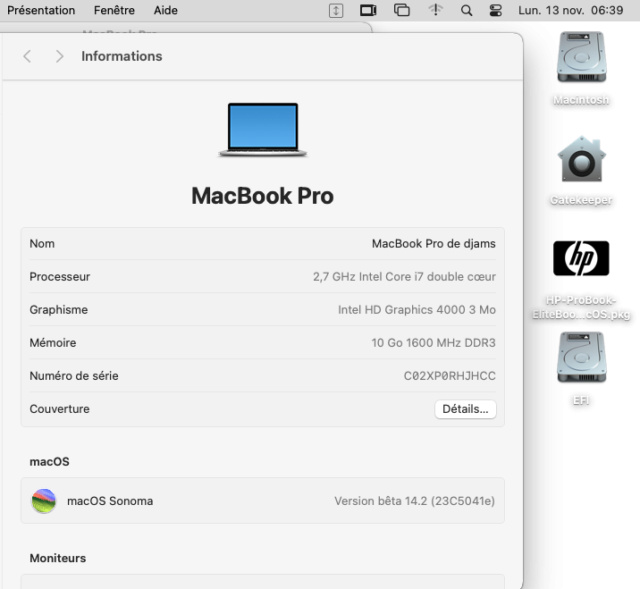Open coverage Détails… button
Screen dimensions: 640x589
click(x=465, y=409)
